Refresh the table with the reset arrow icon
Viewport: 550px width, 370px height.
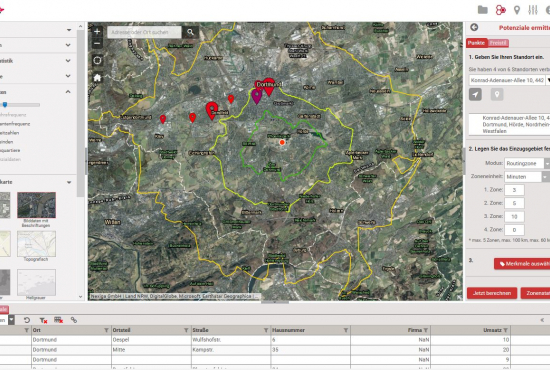[27, 320]
